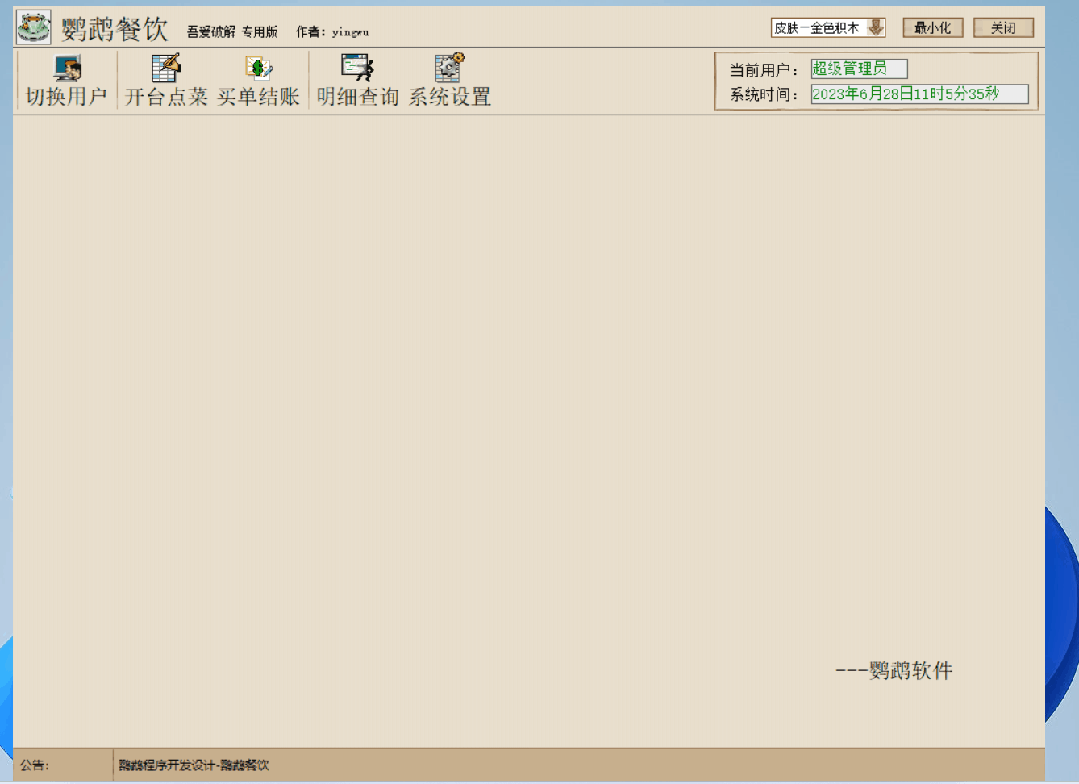Image resolution: width=1079 pixels, height=784 pixels.
Task: Click the 最小化 minimize button
Action: click(932, 28)
